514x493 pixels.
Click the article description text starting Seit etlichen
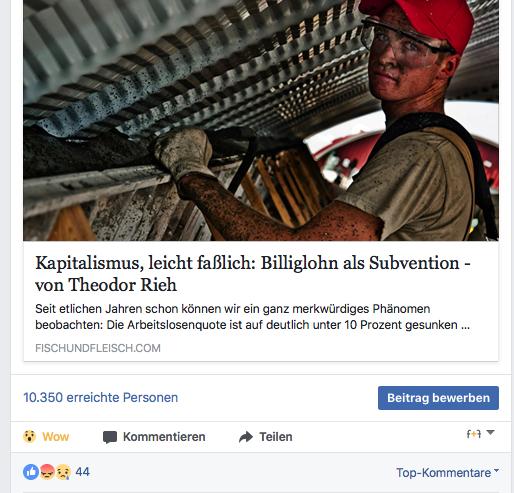coord(253,317)
